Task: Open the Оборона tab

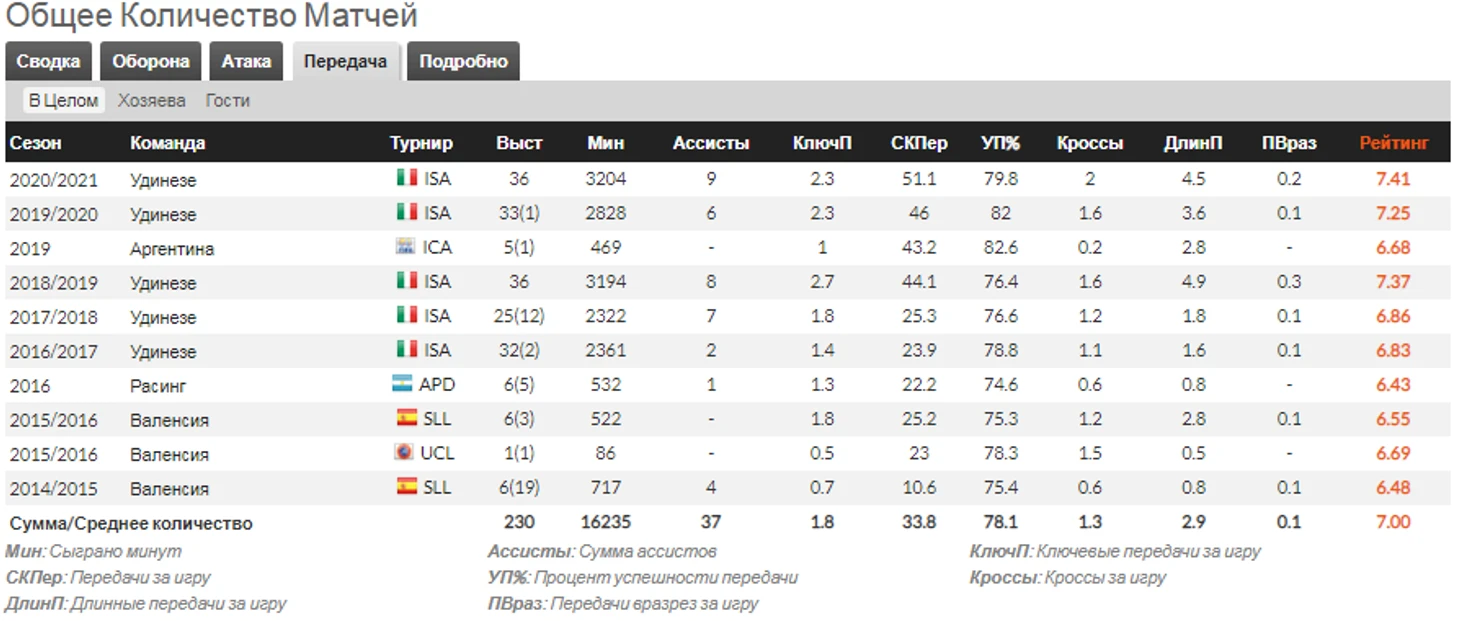Action: coord(151,61)
